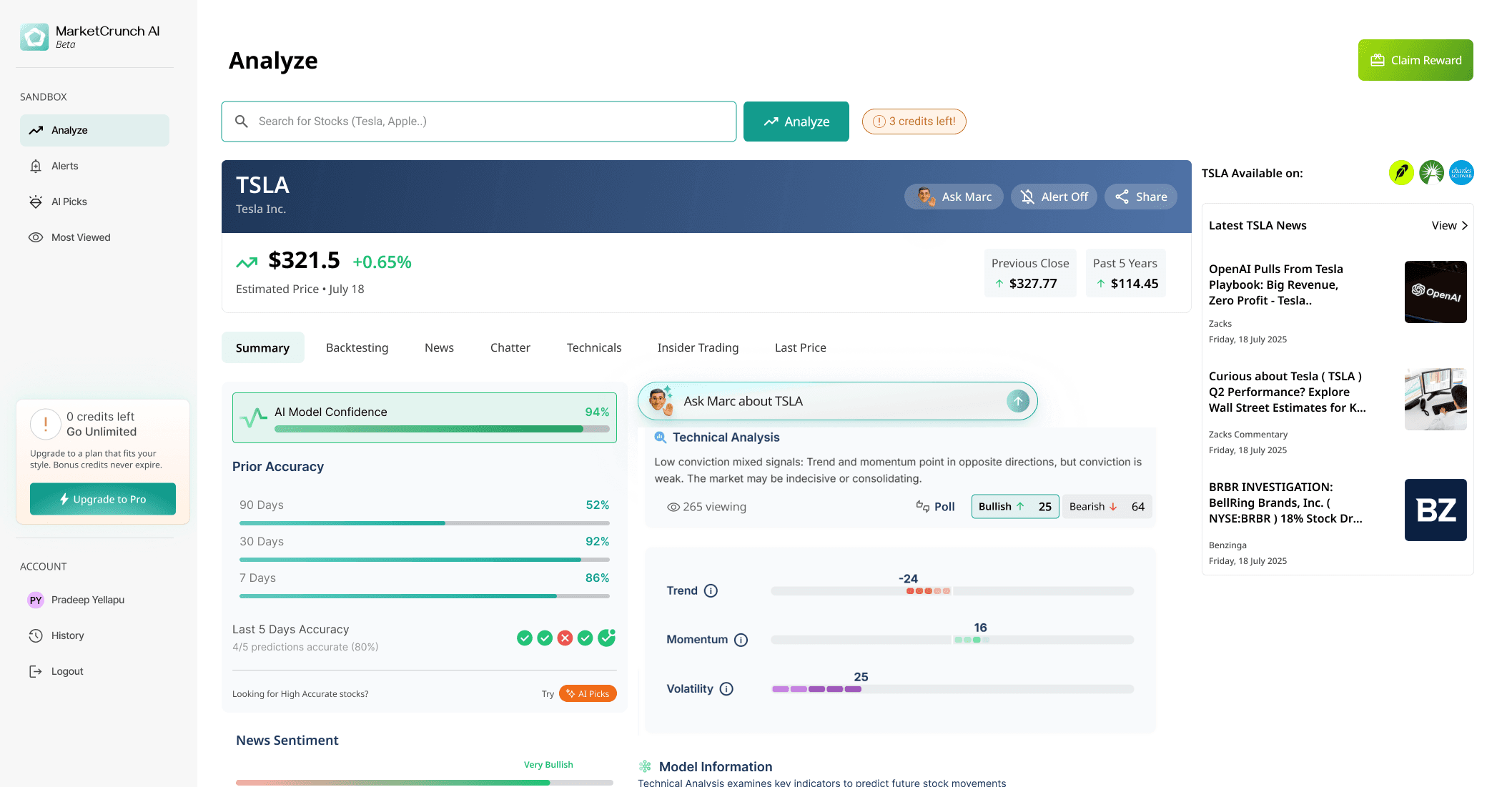The height and width of the screenshot is (787, 1512).
Task: Toggle the Alert Off setting for TSLA
Action: (1054, 196)
